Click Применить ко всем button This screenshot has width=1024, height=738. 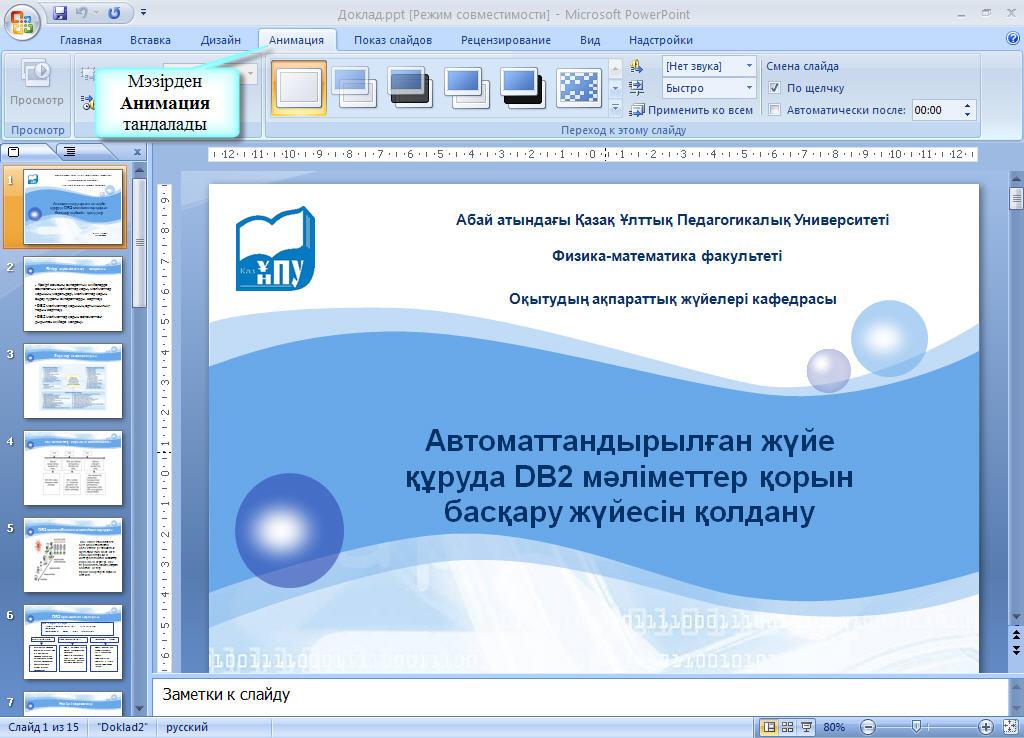point(691,110)
